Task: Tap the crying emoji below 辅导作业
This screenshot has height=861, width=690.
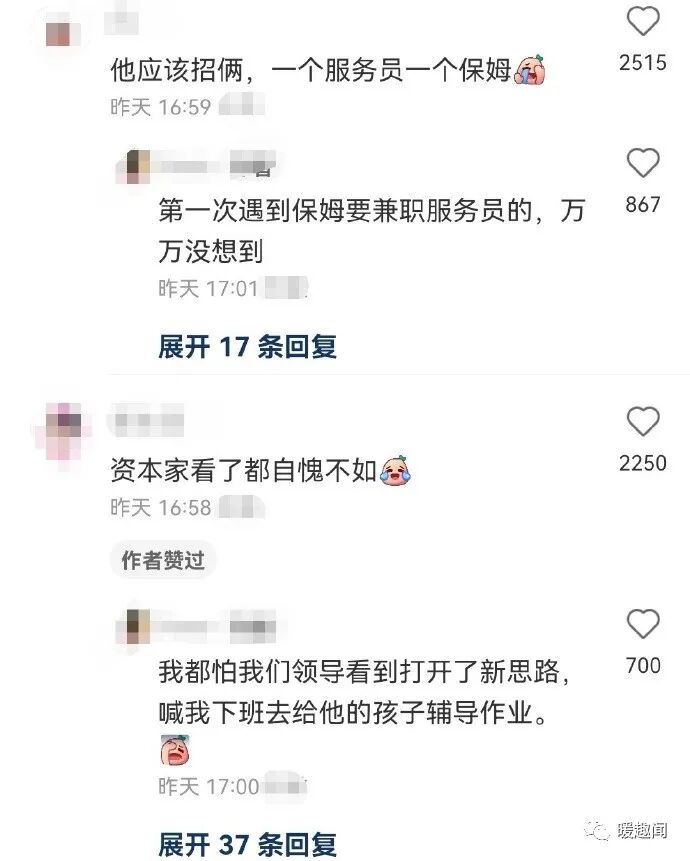Action: [x=175, y=751]
